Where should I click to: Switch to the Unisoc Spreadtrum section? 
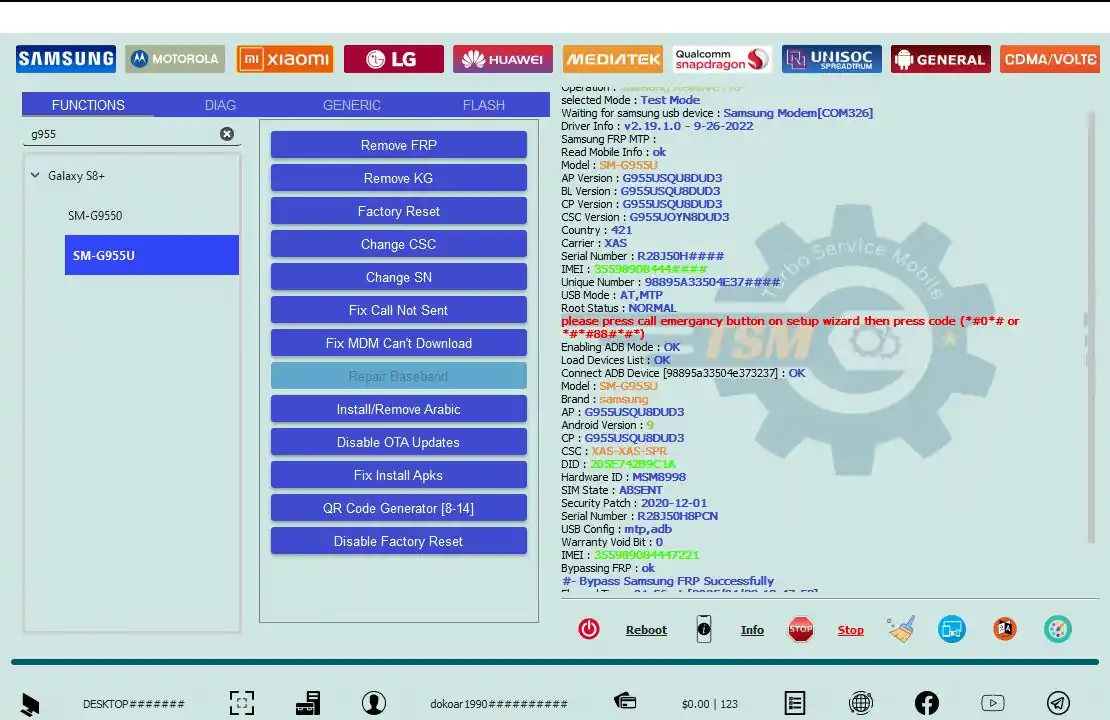832,59
